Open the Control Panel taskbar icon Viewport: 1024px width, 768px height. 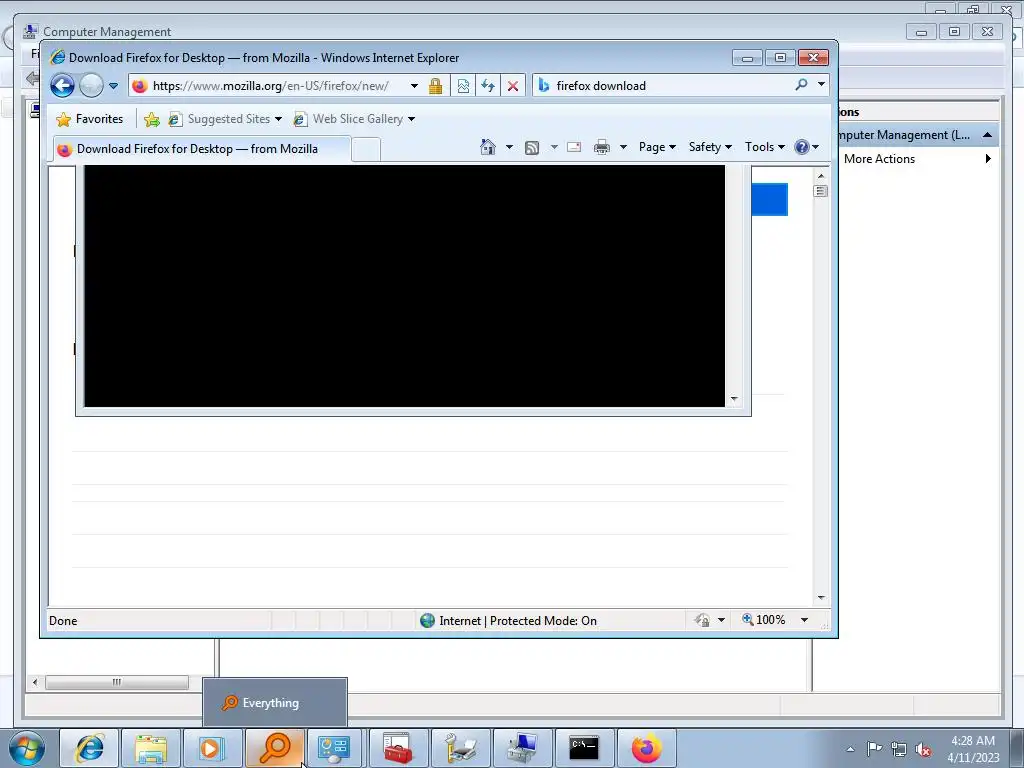tap(336, 748)
